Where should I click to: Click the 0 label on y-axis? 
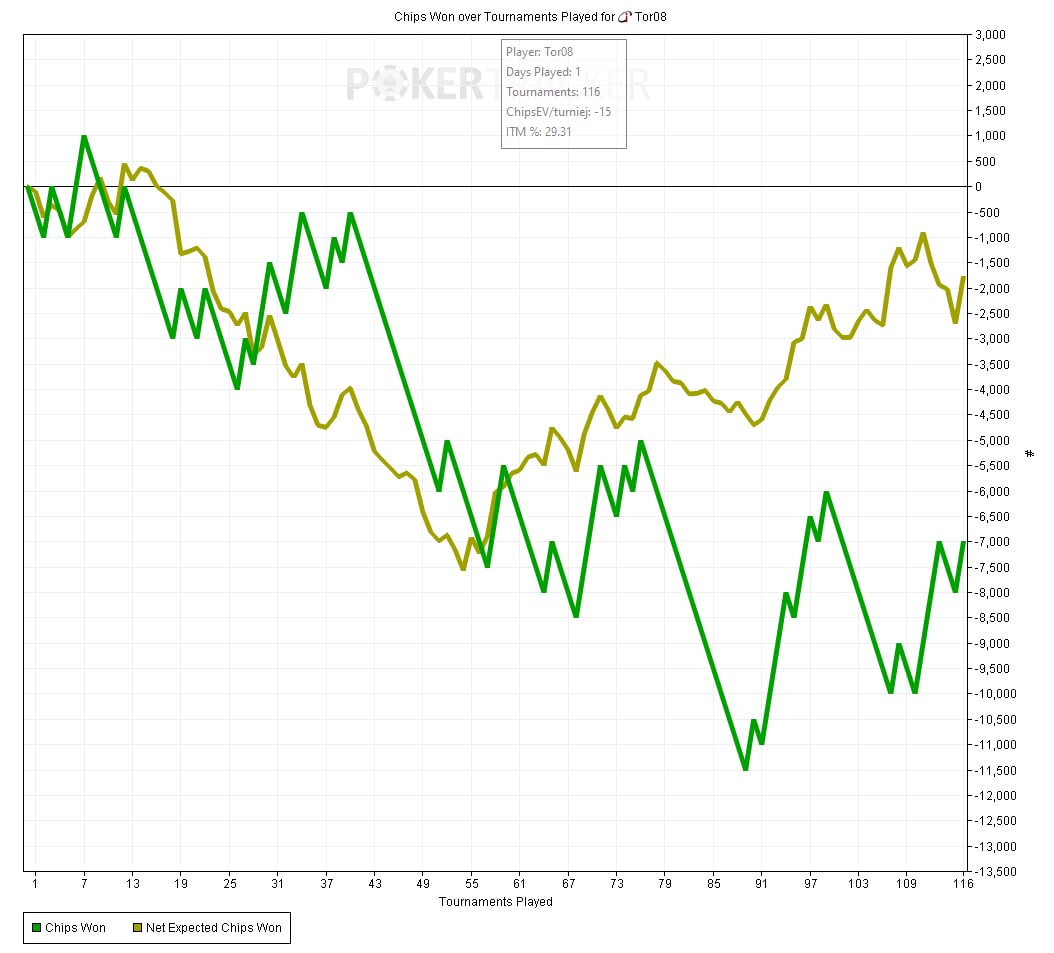(979, 187)
